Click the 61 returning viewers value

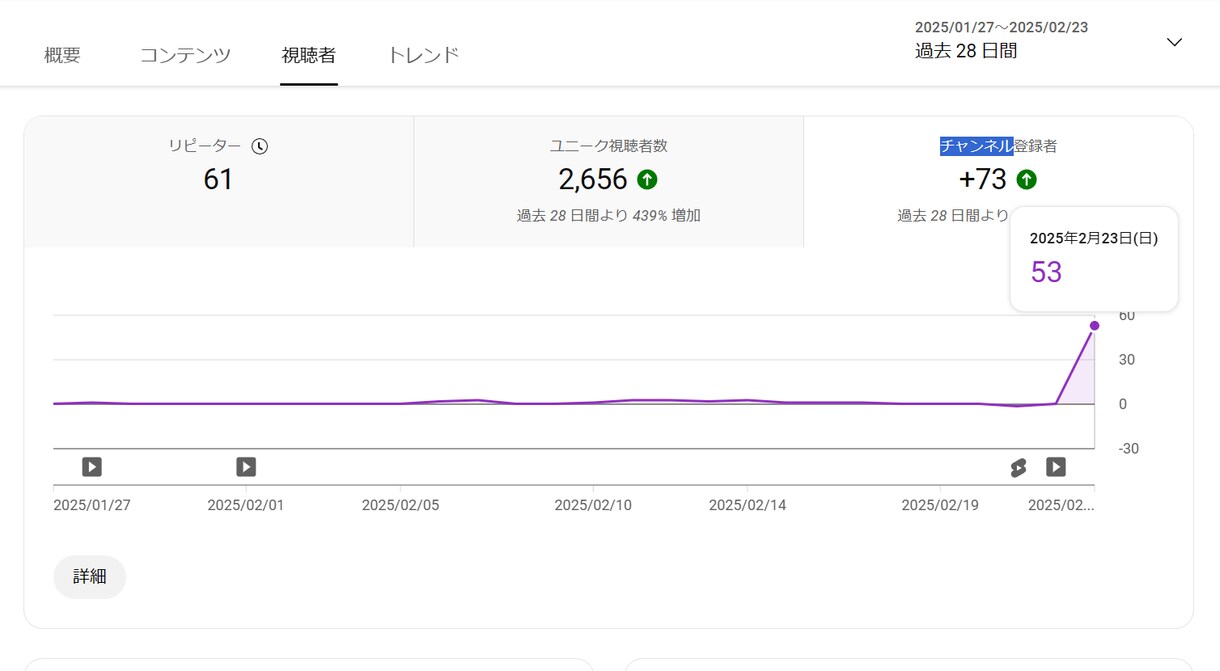click(x=218, y=180)
